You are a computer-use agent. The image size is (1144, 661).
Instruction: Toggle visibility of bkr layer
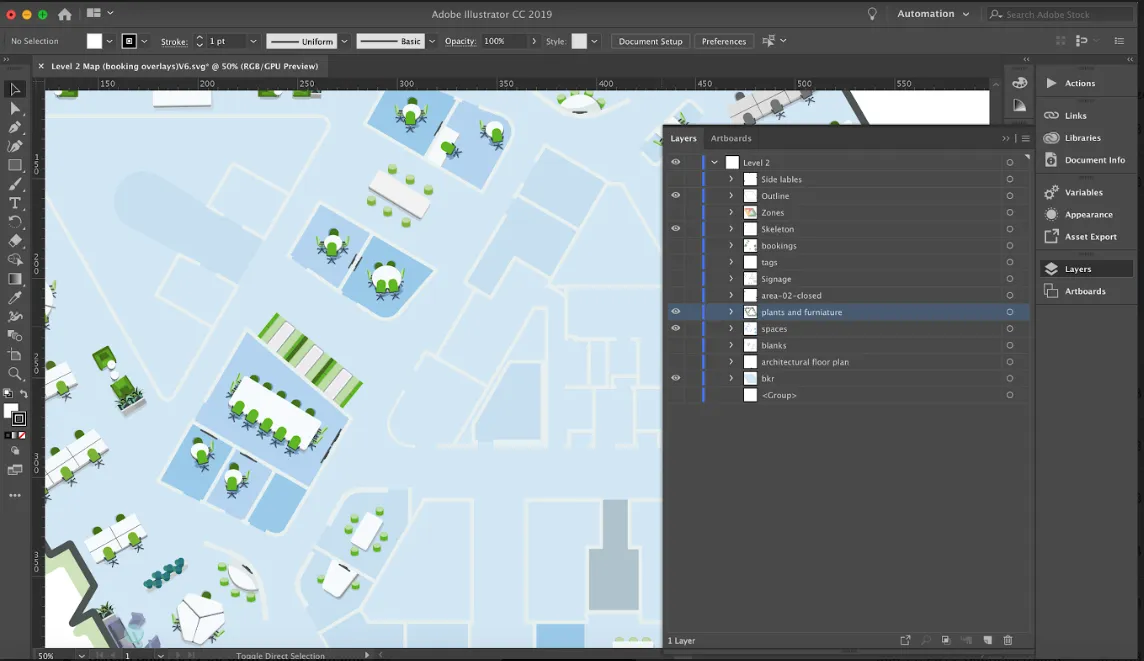[676, 378]
